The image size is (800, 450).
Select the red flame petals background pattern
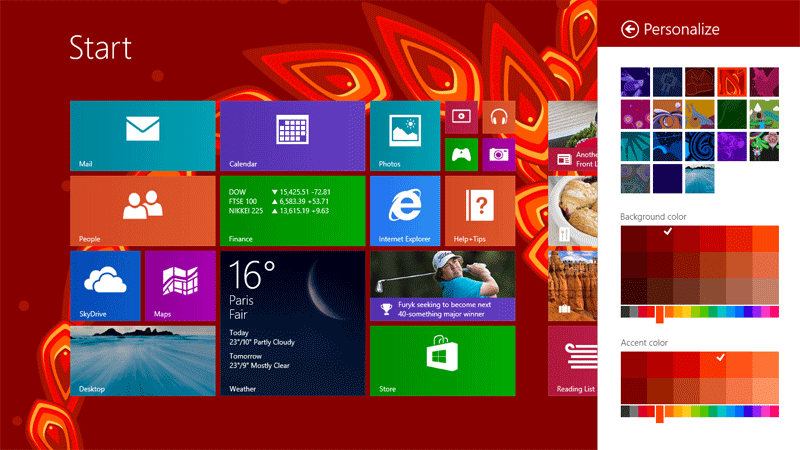point(732,82)
